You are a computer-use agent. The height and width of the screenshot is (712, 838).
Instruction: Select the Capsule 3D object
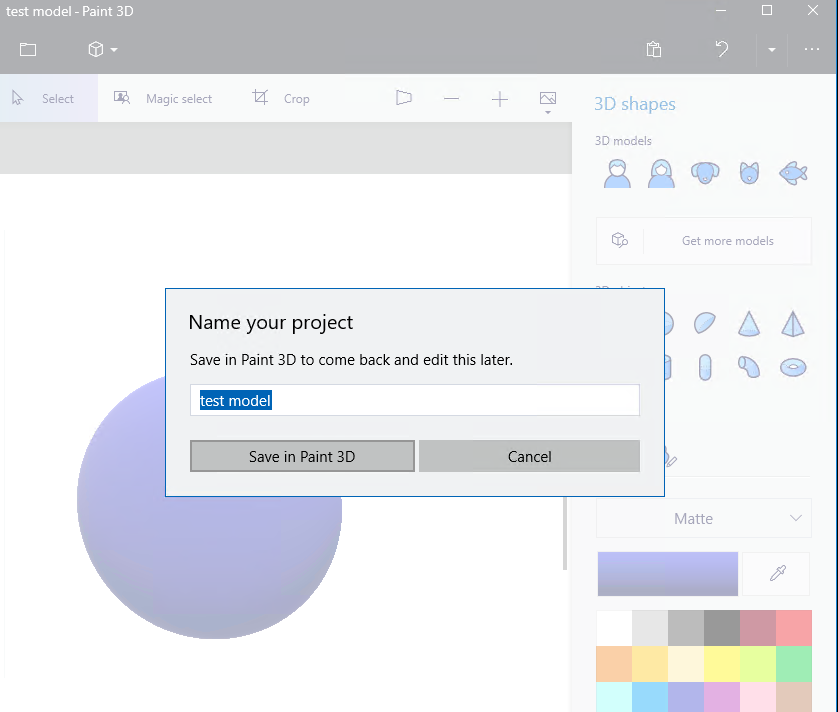tap(705, 367)
